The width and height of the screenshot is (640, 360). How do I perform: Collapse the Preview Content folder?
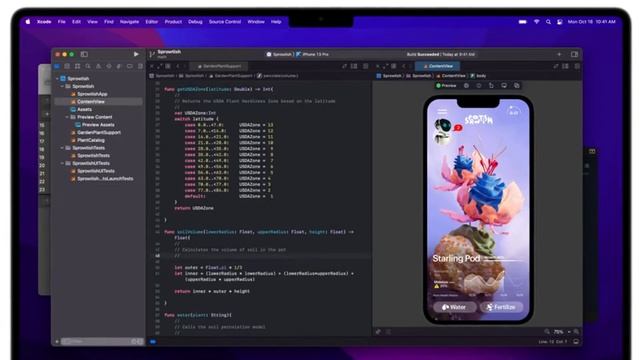click(x=67, y=117)
